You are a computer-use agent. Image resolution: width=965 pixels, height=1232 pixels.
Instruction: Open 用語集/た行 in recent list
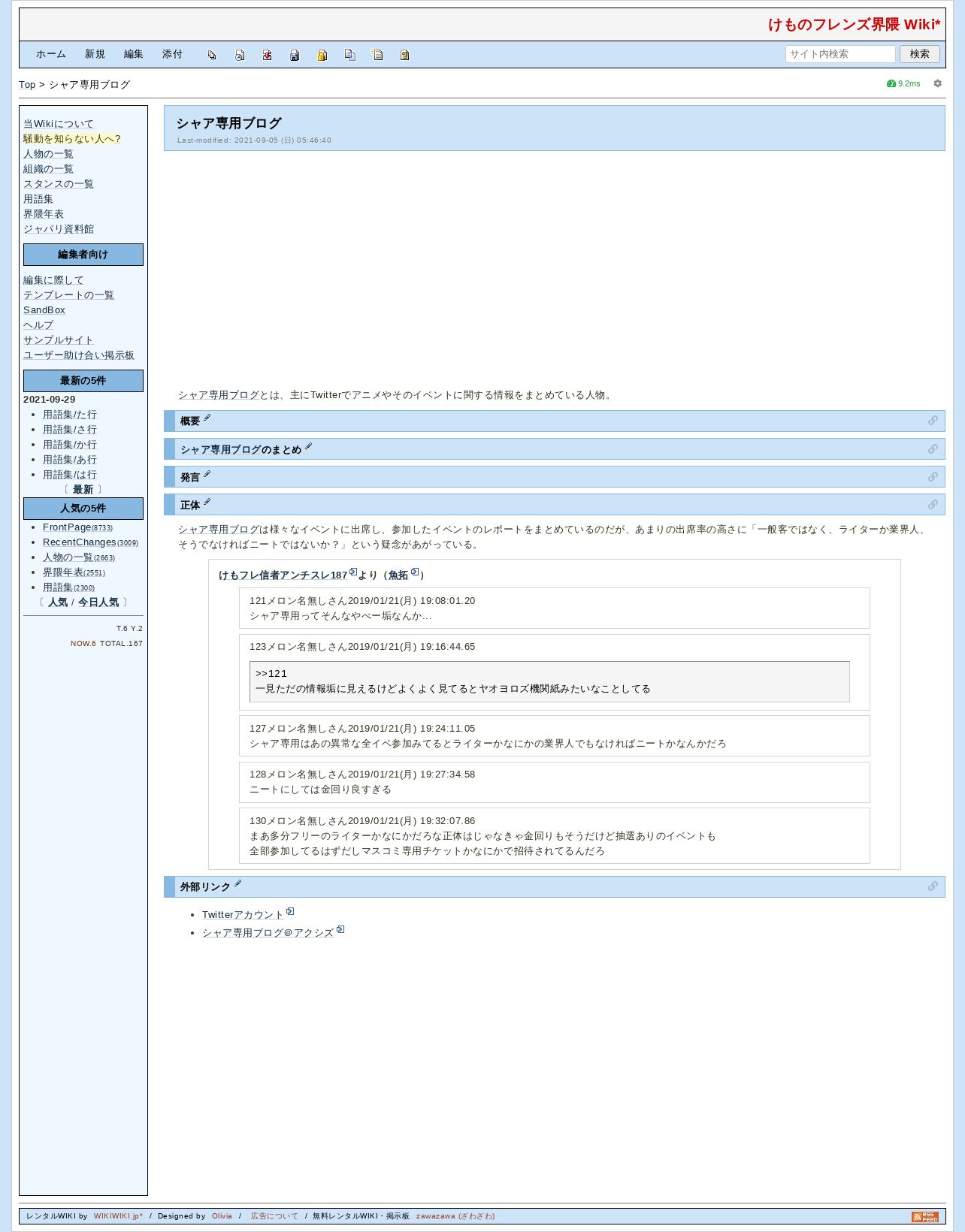click(70, 415)
